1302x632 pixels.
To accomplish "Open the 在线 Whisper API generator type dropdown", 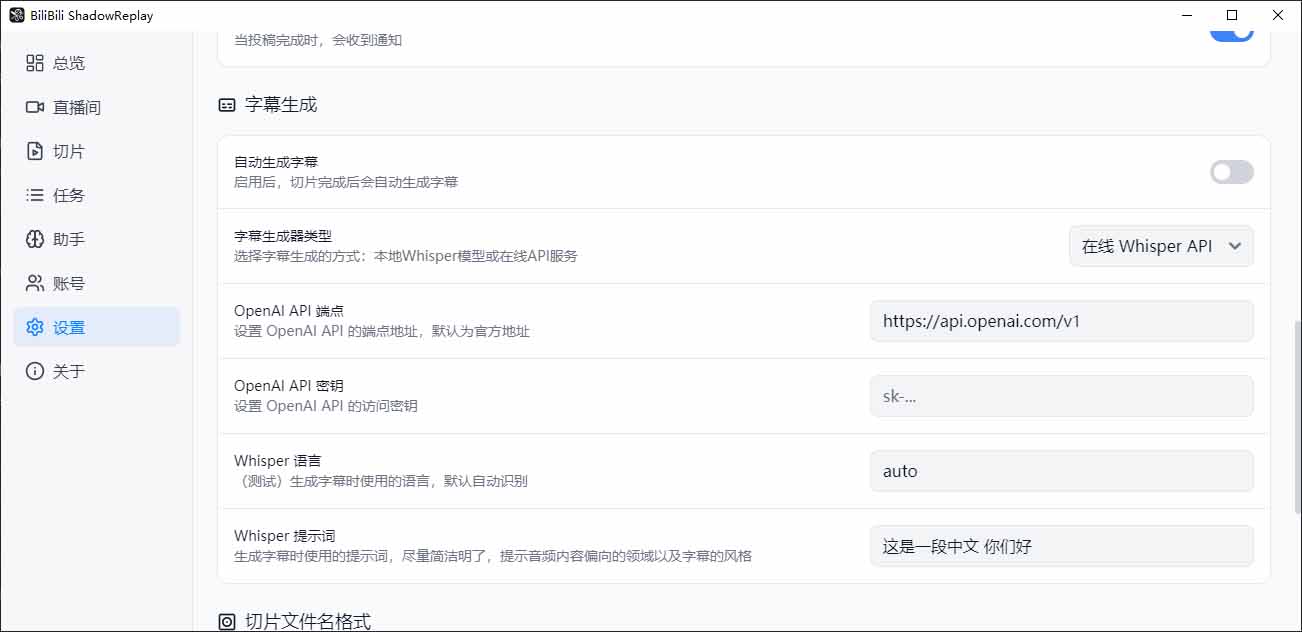I will point(1161,246).
